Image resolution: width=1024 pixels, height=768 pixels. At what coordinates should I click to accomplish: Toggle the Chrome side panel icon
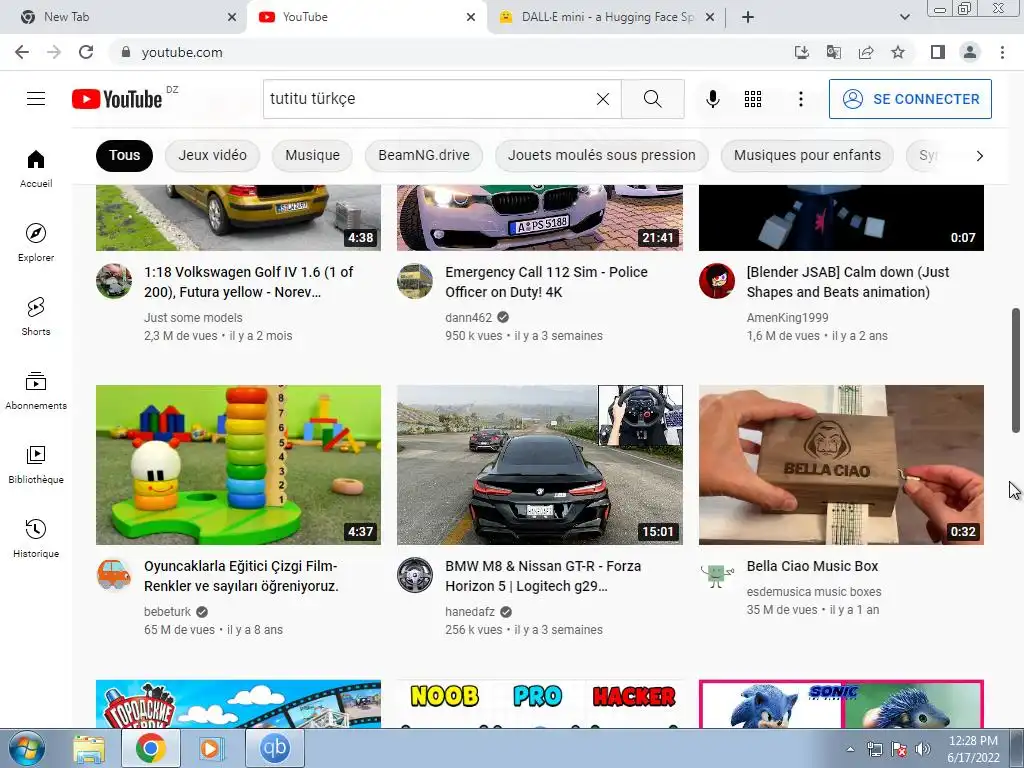click(x=938, y=52)
